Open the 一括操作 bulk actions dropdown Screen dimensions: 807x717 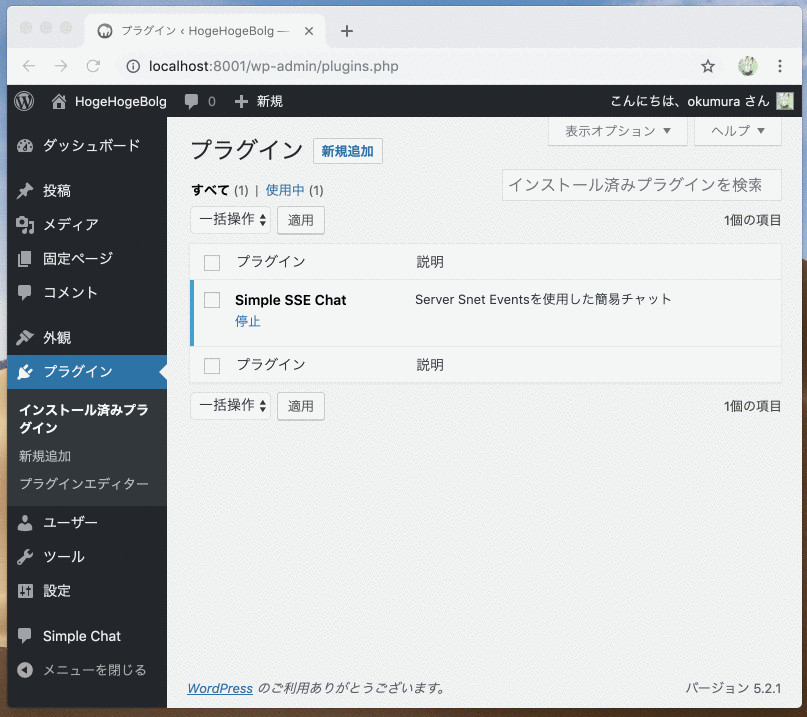click(x=230, y=219)
